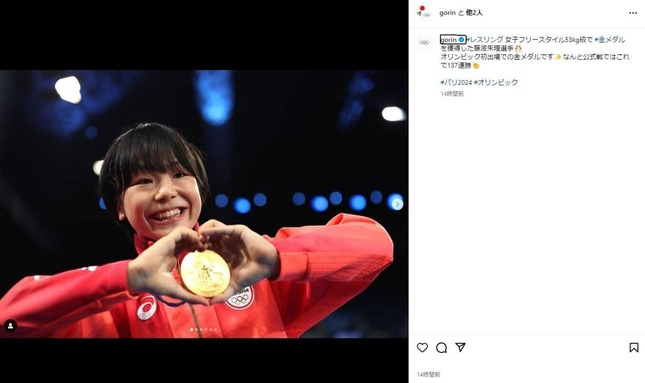Select the second carousel dot indicator
645x383 pixels.
197,330
